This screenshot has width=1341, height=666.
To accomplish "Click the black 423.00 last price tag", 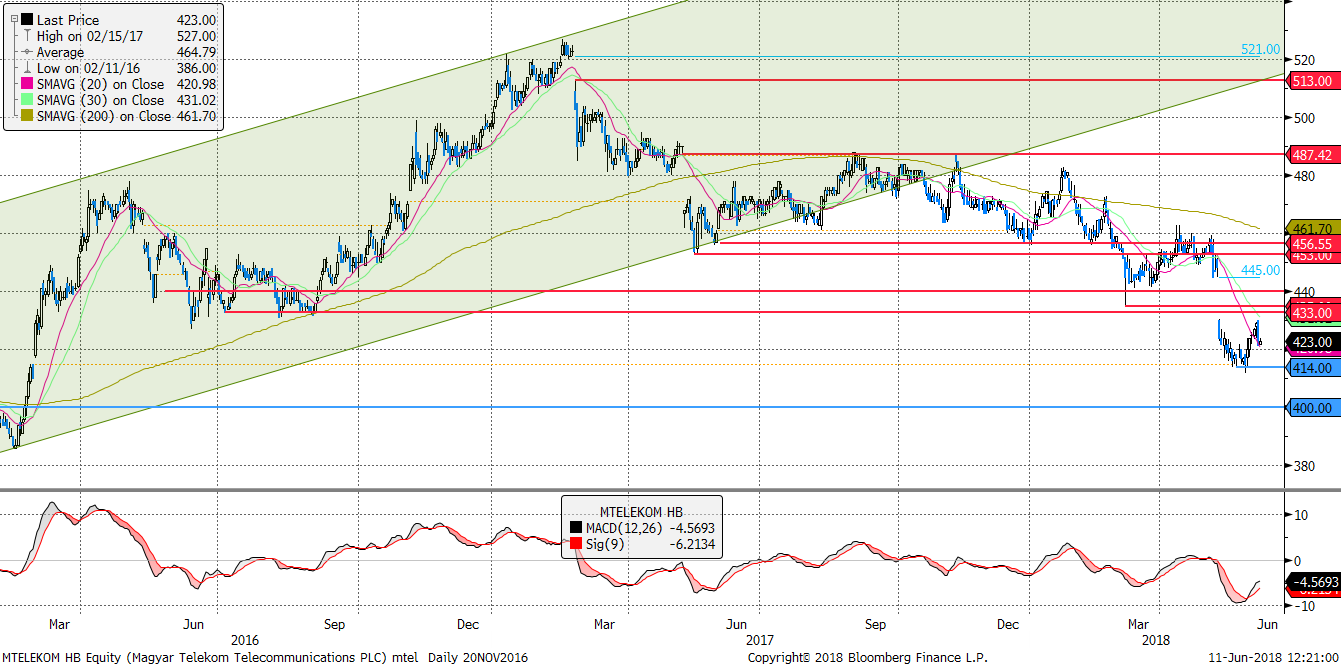I will 1311,342.
